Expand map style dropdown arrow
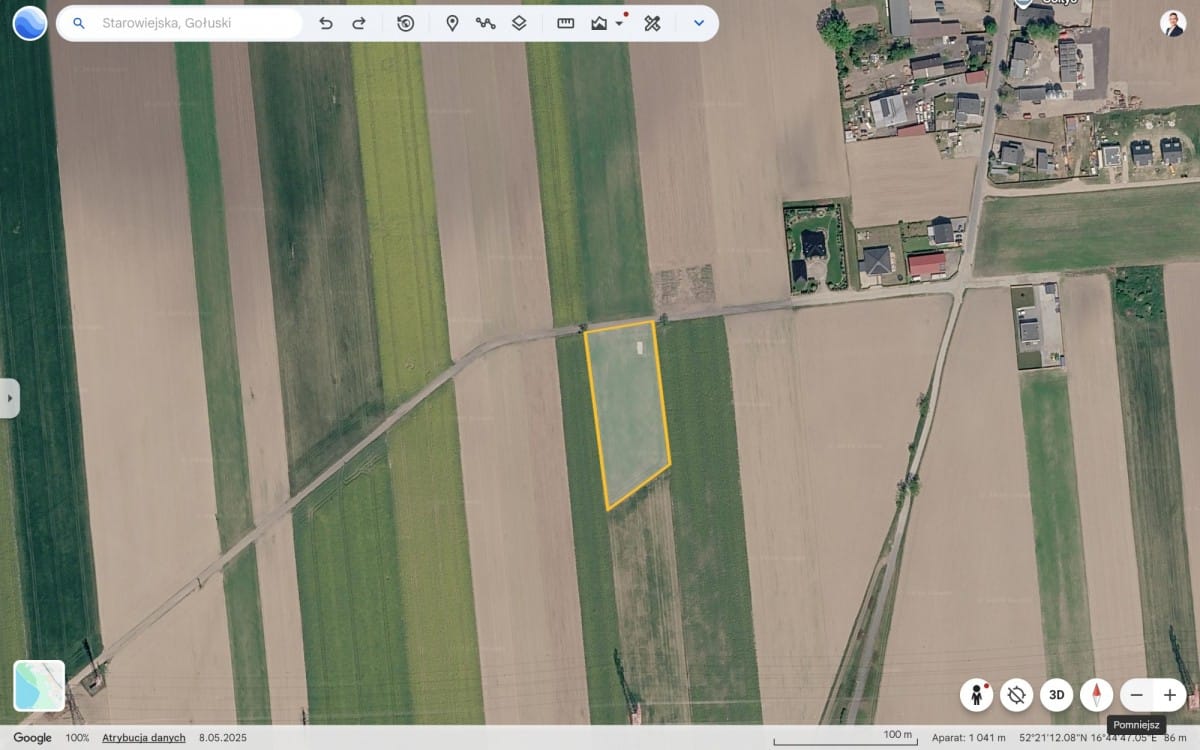The image size is (1200, 750). point(619,24)
